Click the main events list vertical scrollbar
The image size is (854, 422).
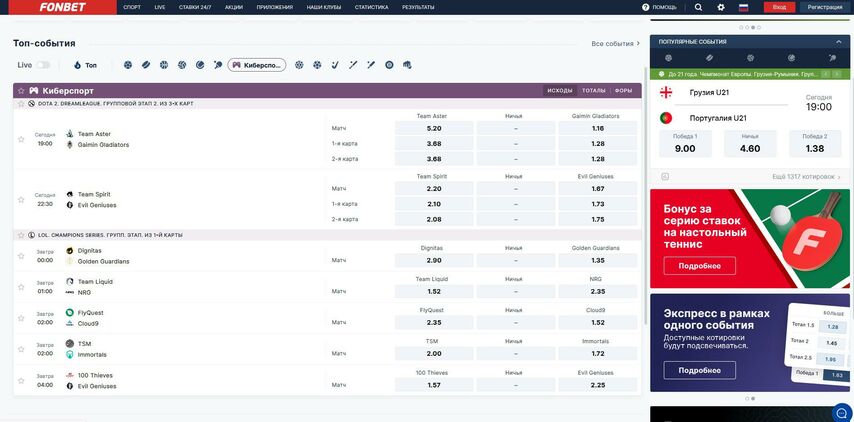click(x=646, y=196)
